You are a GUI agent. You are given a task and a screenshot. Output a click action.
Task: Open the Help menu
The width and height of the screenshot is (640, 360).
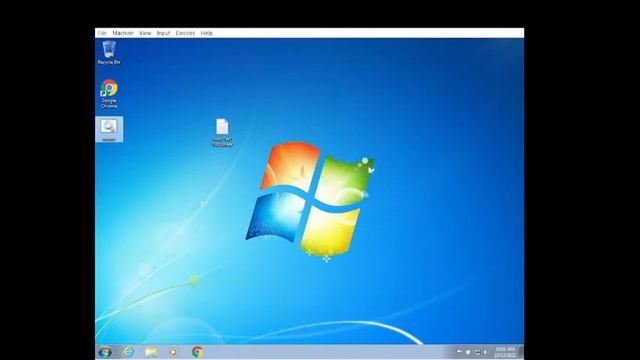(x=207, y=33)
